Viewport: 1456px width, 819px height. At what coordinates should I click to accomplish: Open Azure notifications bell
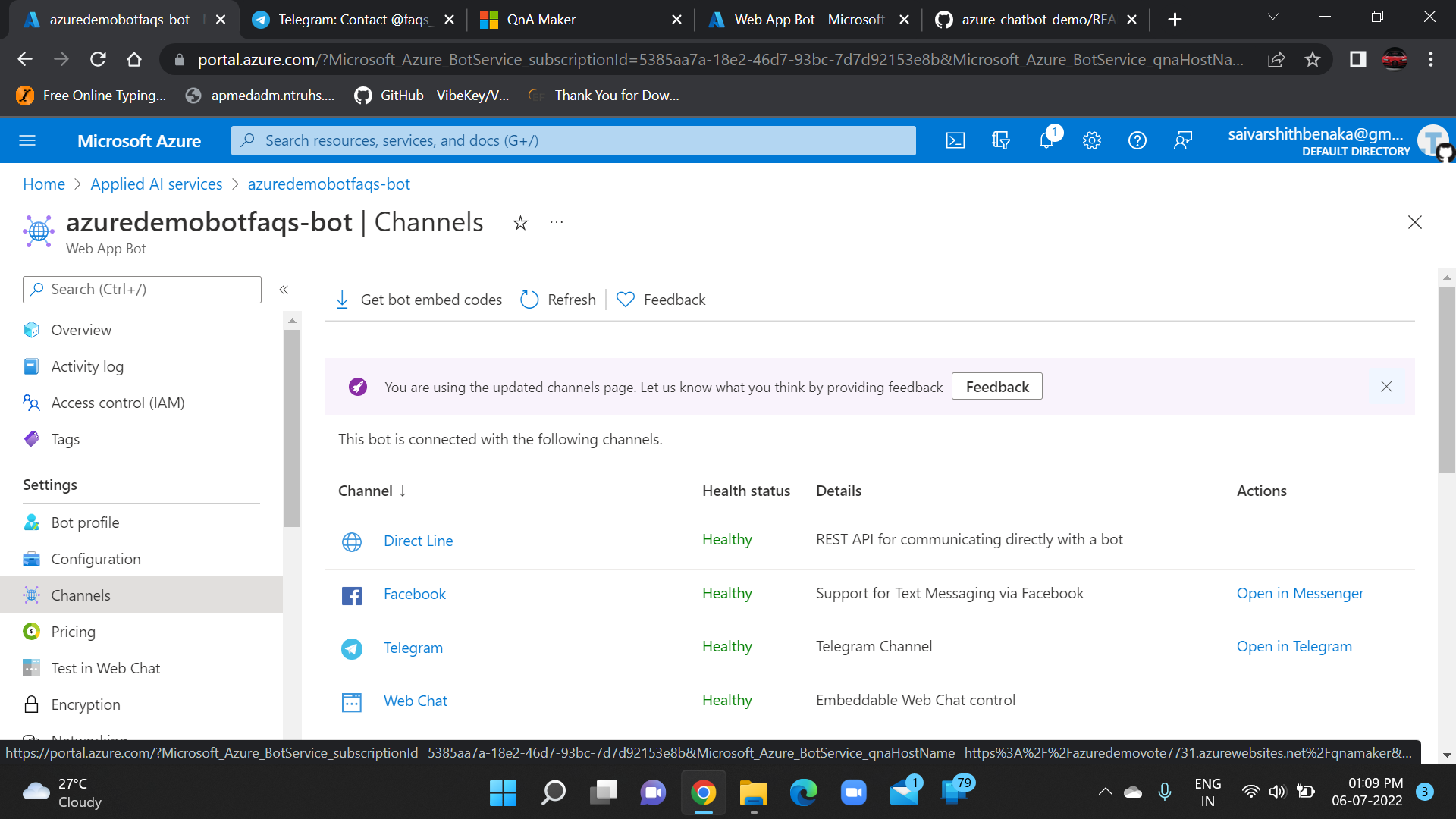[1046, 140]
